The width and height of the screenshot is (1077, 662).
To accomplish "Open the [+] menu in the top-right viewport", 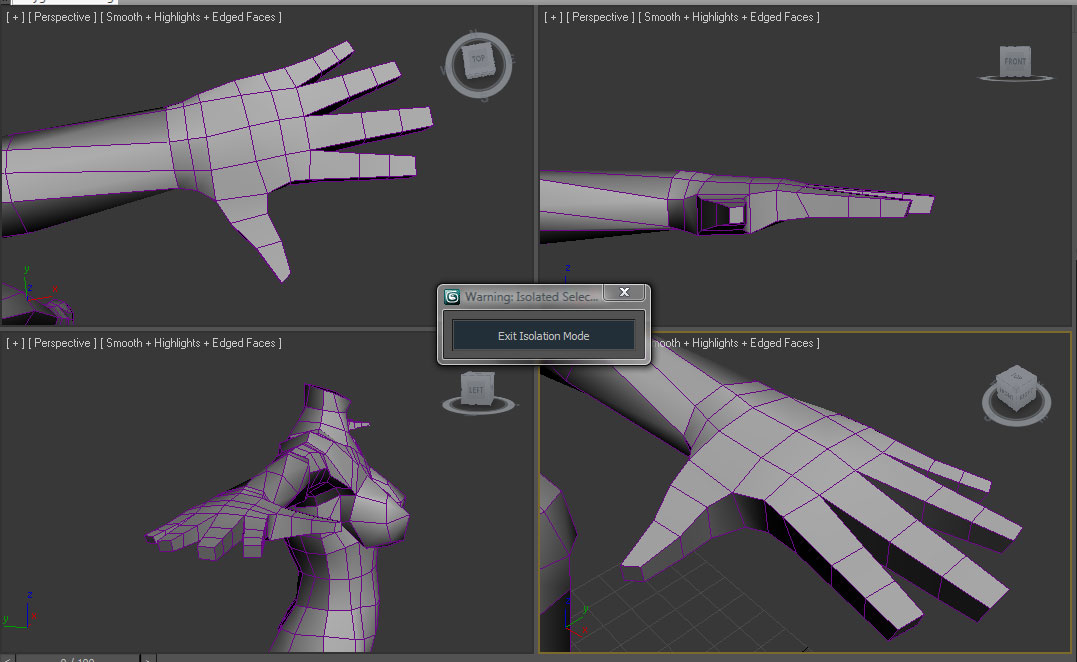I will (553, 17).
